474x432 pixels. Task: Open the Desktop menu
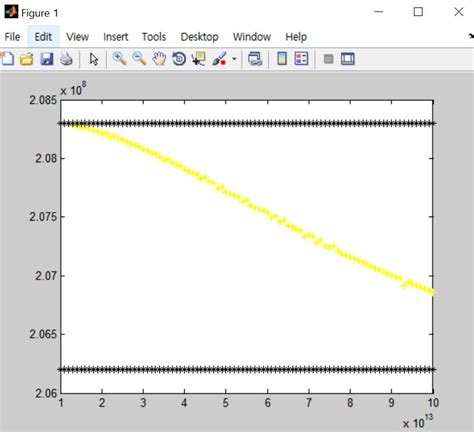199,37
